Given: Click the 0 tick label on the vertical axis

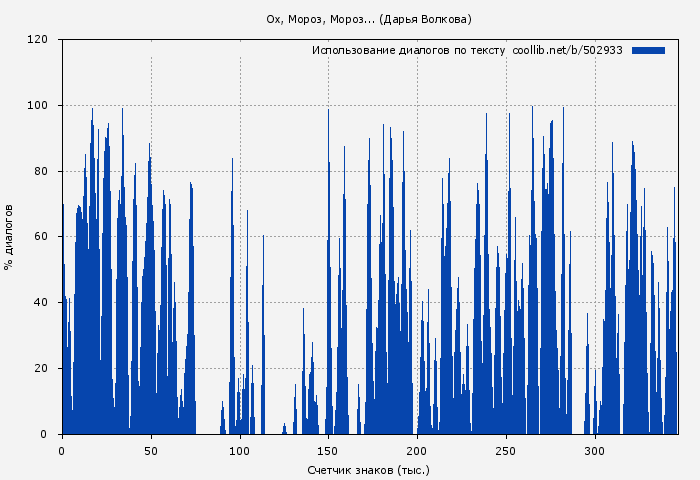Looking at the screenshot, I should pyautogui.click(x=44, y=434).
